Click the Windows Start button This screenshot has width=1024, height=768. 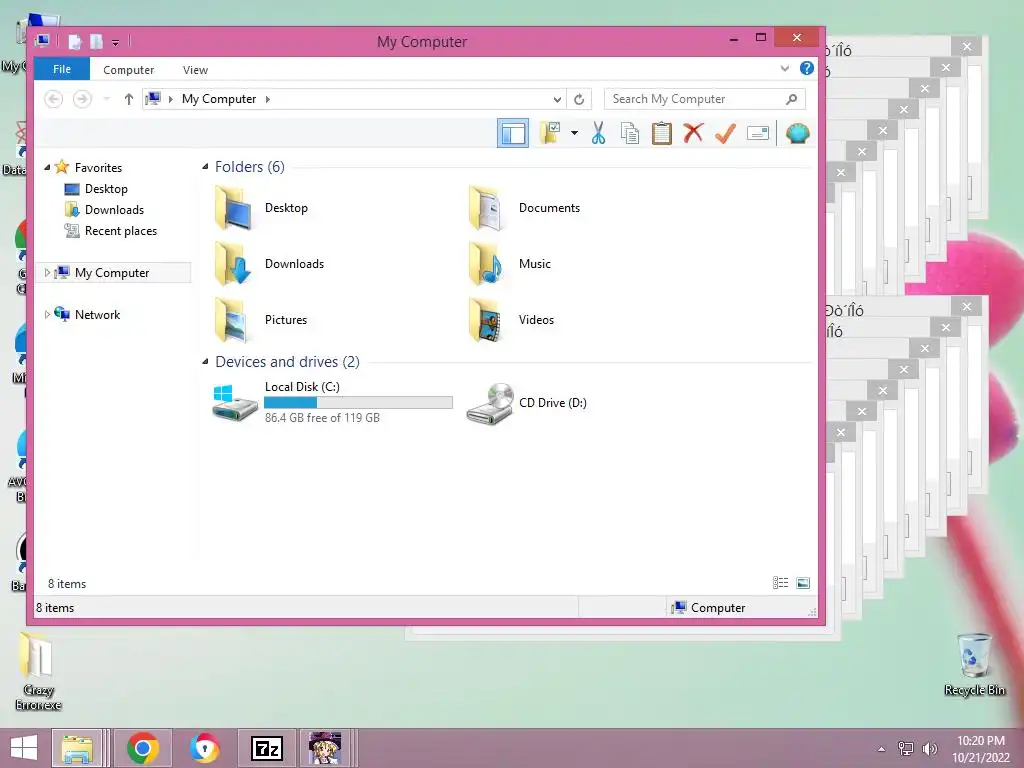pos(24,748)
